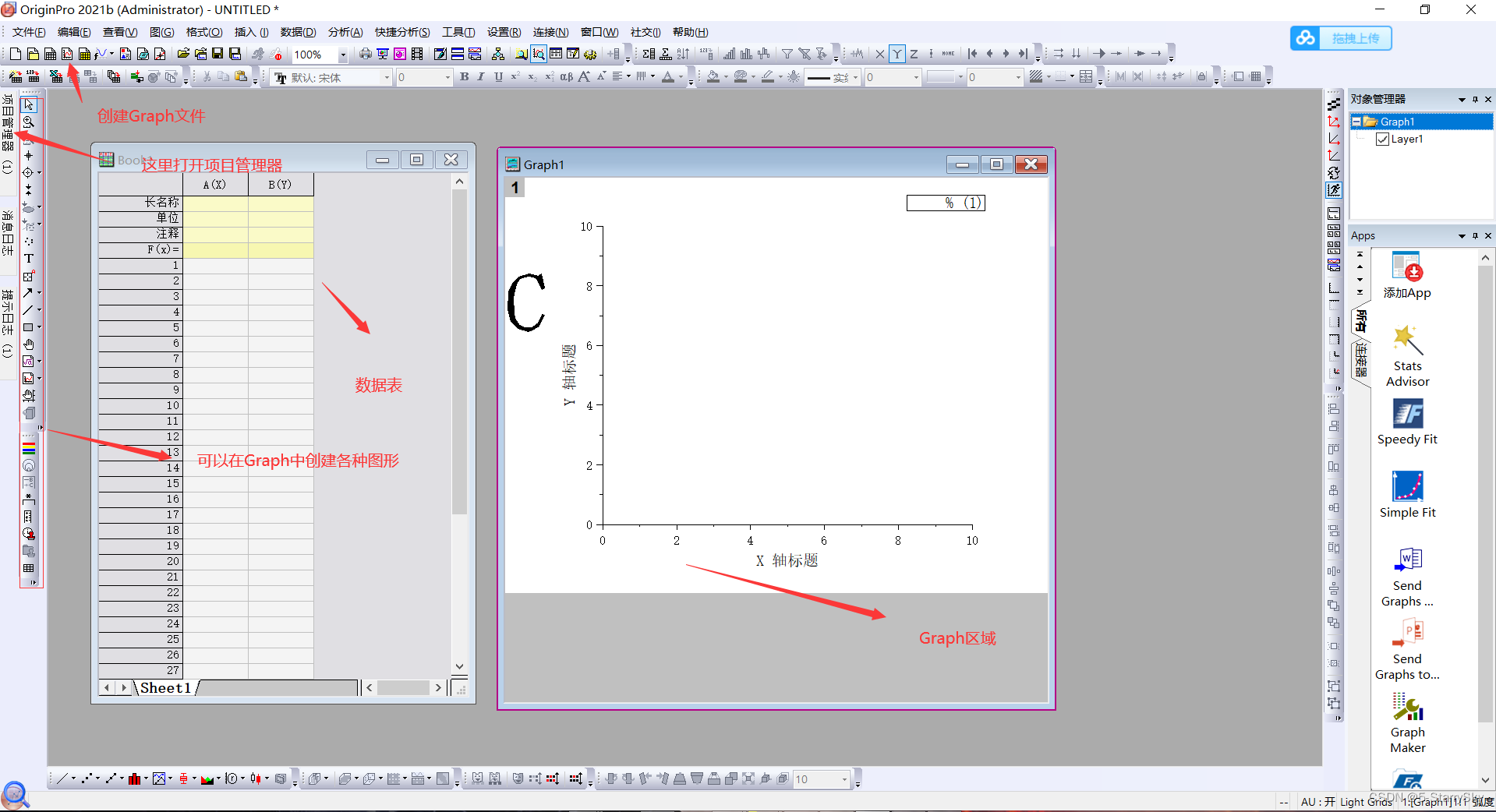Select the A(X) column header
Image resolution: width=1496 pixels, height=812 pixels.
coord(215,185)
